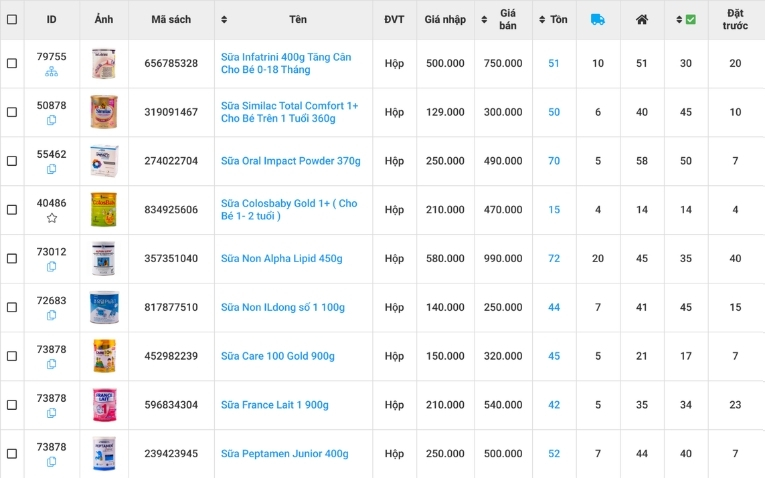Screen dimensions: 765x478
Task: Open the Sữa Care 100 Gold product thumbnail
Action: tap(104, 356)
